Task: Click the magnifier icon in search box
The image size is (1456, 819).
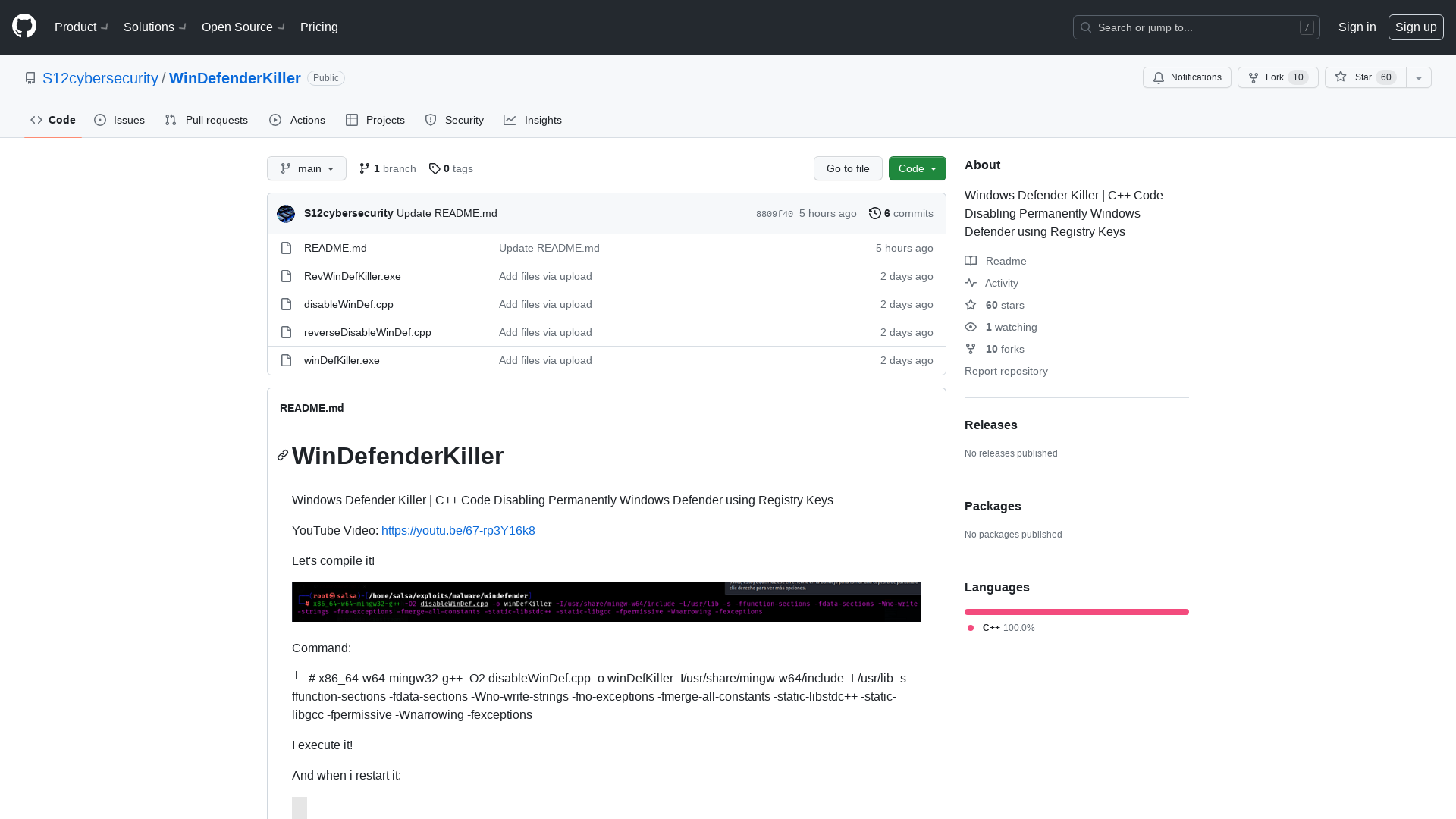Action: (x=1086, y=27)
